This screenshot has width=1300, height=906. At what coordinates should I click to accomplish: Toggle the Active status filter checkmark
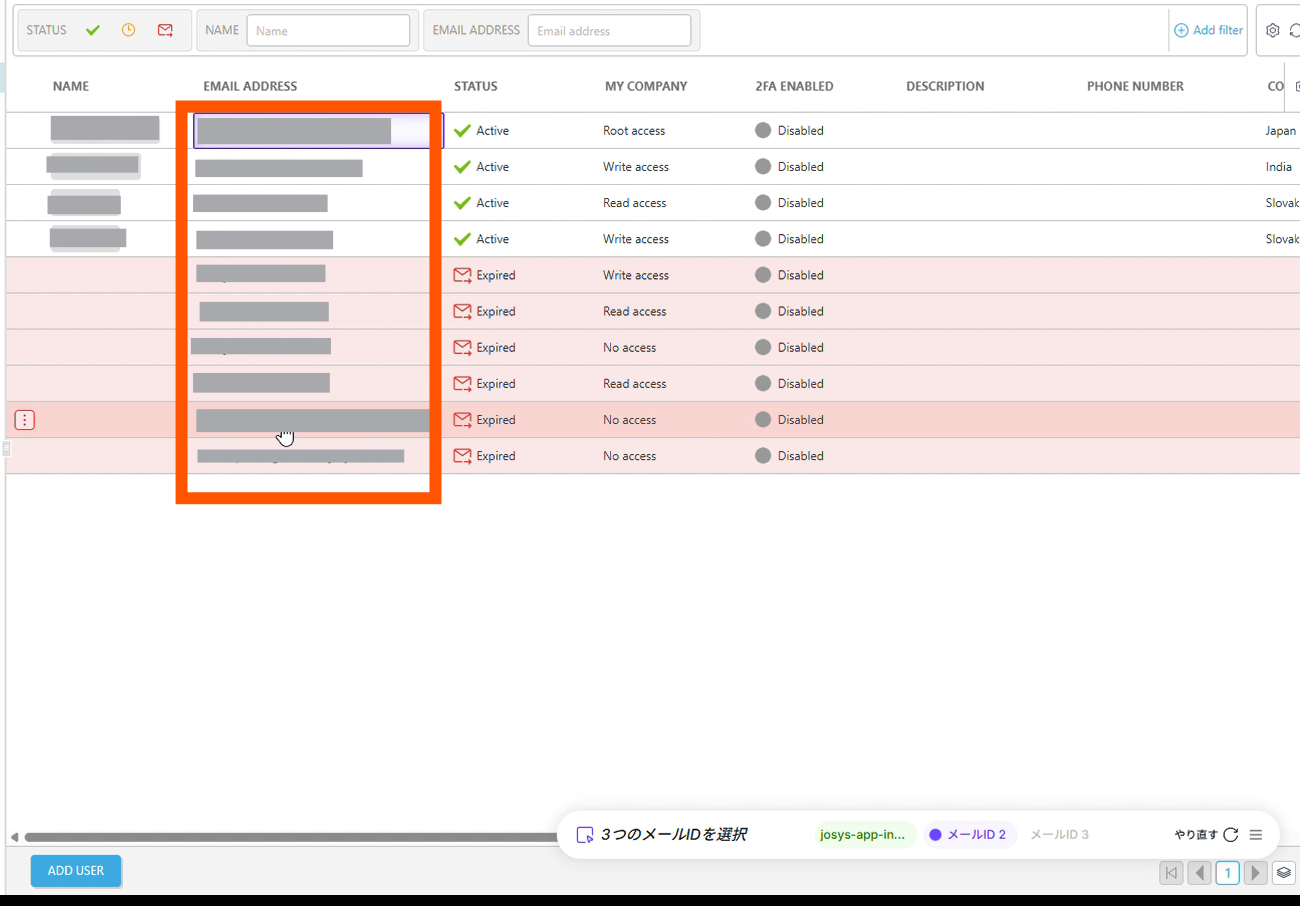coord(93,31)
